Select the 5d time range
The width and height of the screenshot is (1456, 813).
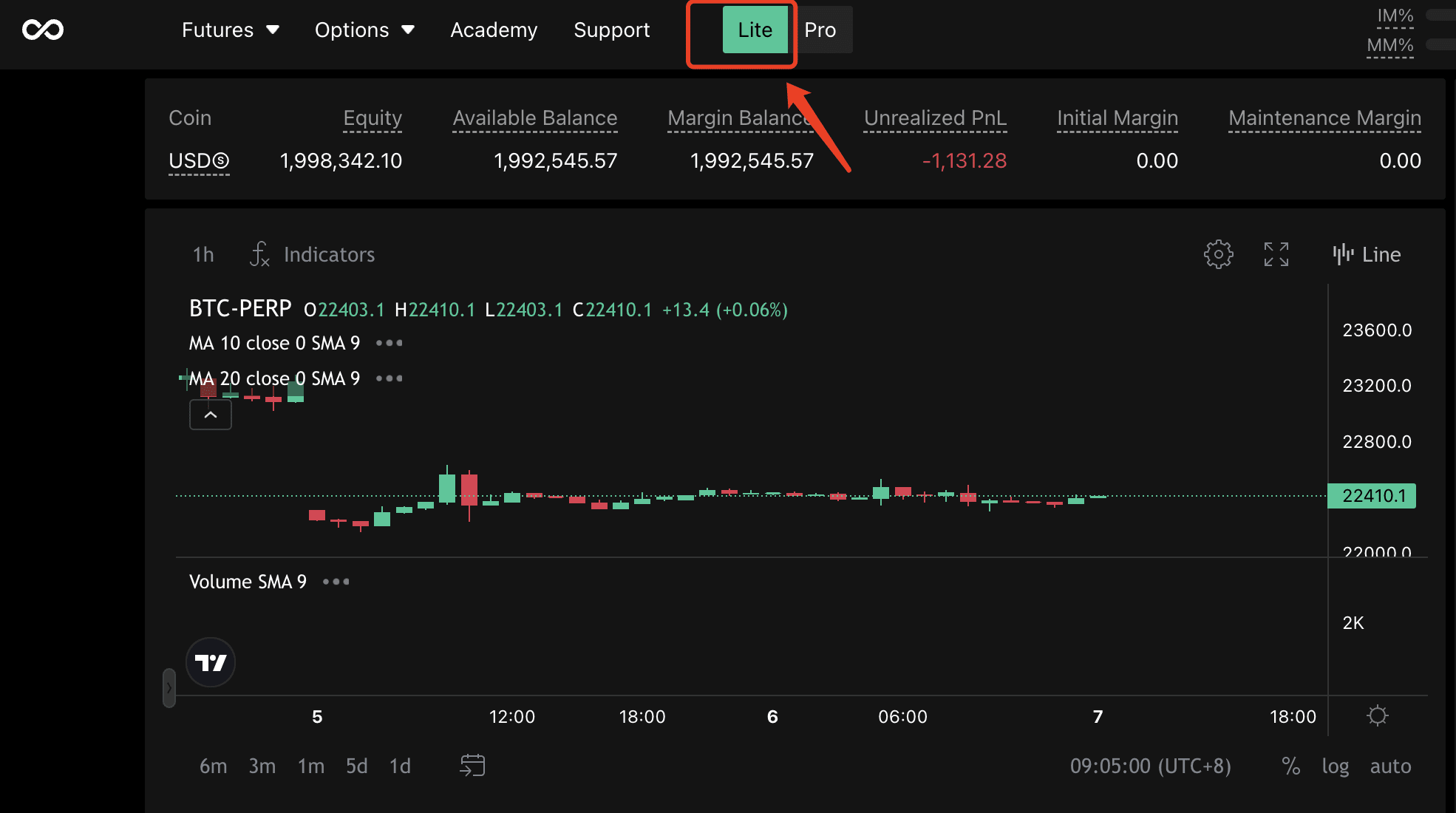point(356,766)
